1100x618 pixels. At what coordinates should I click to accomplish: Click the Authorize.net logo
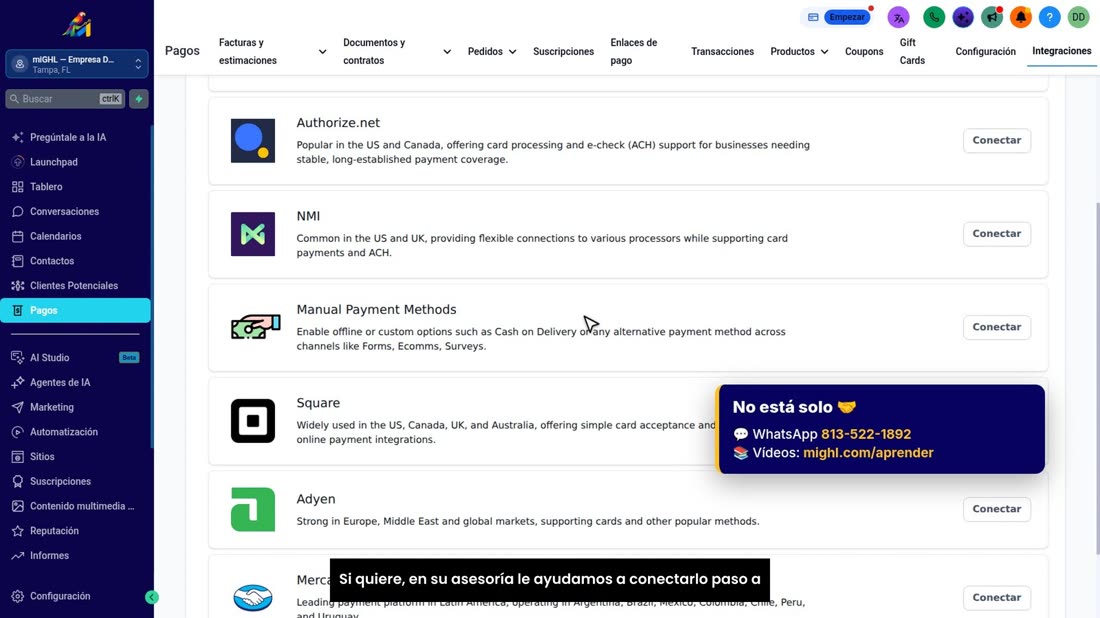point(253,141)
